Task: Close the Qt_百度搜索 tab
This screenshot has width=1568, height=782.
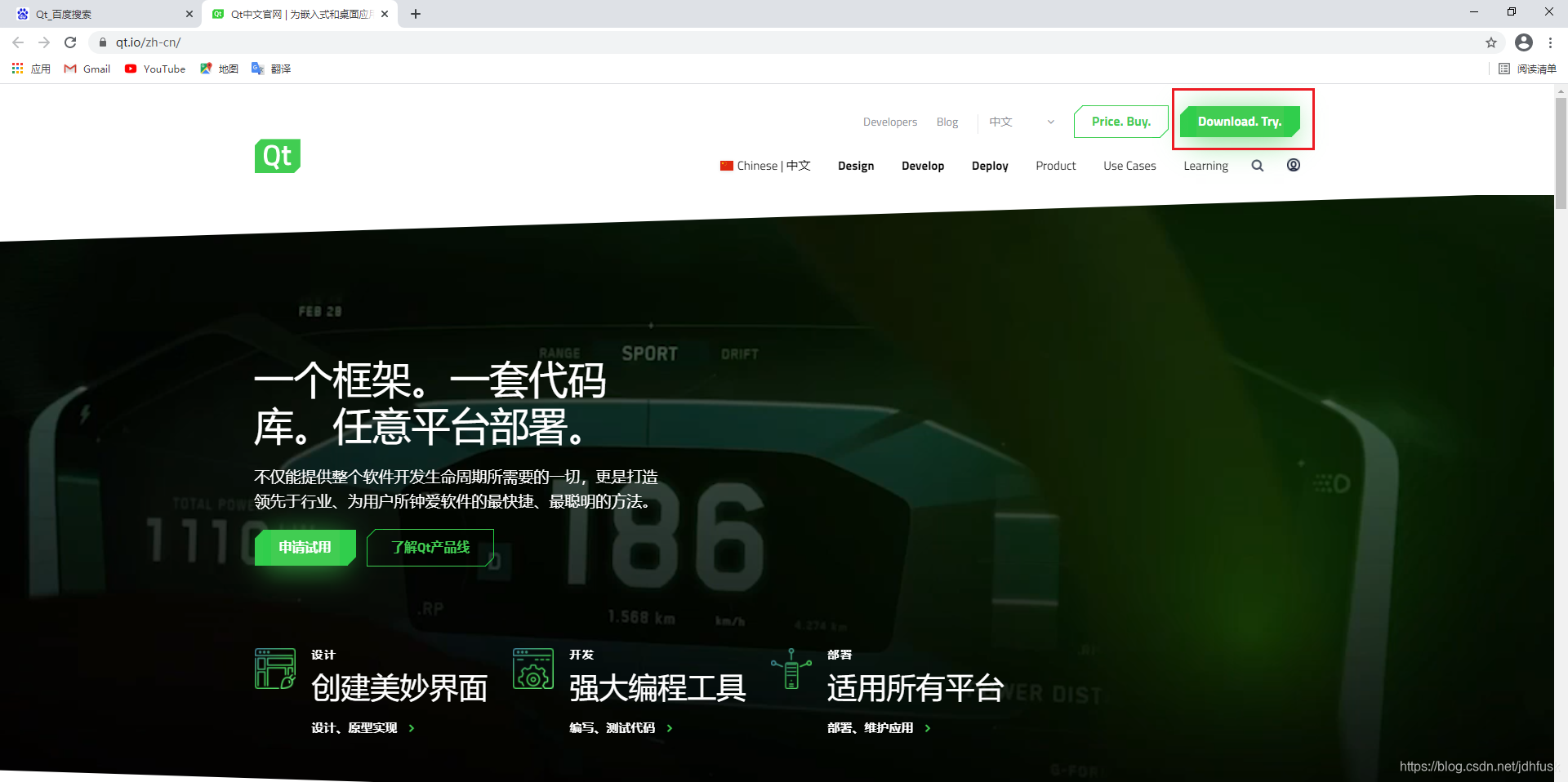Action: click(x=189, y=14)
